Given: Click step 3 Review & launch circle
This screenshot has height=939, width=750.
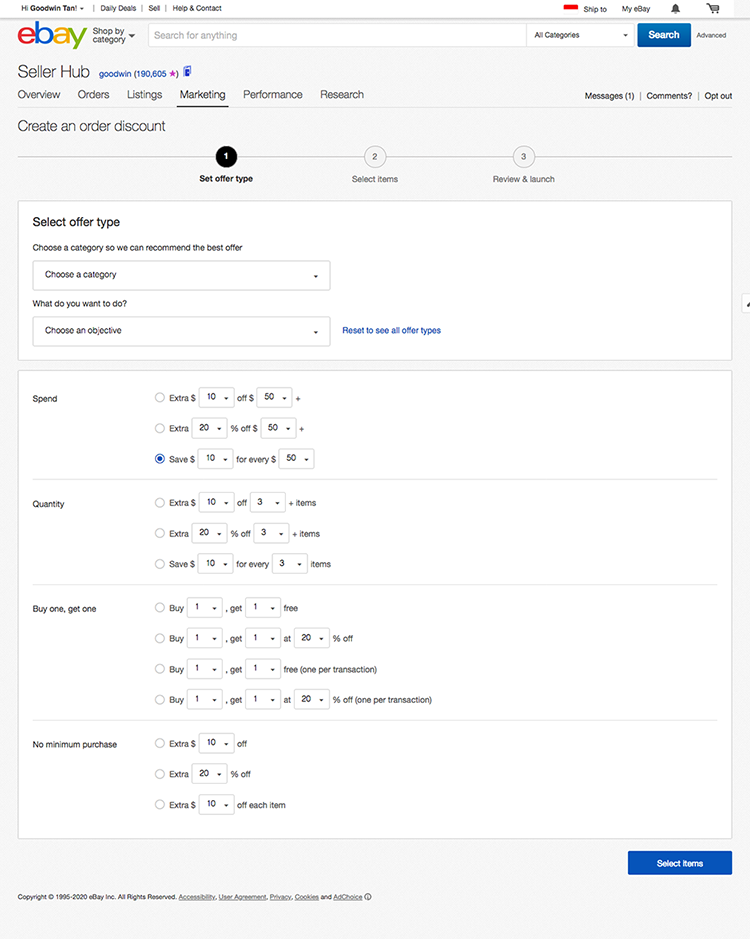Looking at the screenshot, I should (524, 157).
